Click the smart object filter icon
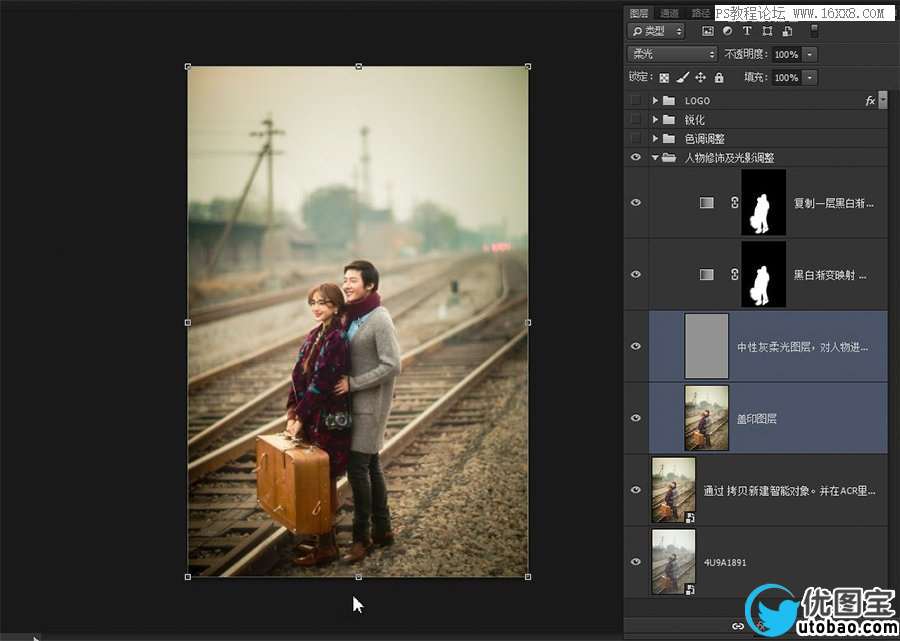Image resolution: width=900 pixels, height=641 pixels. pyautogui.click(x=786, y=32)
